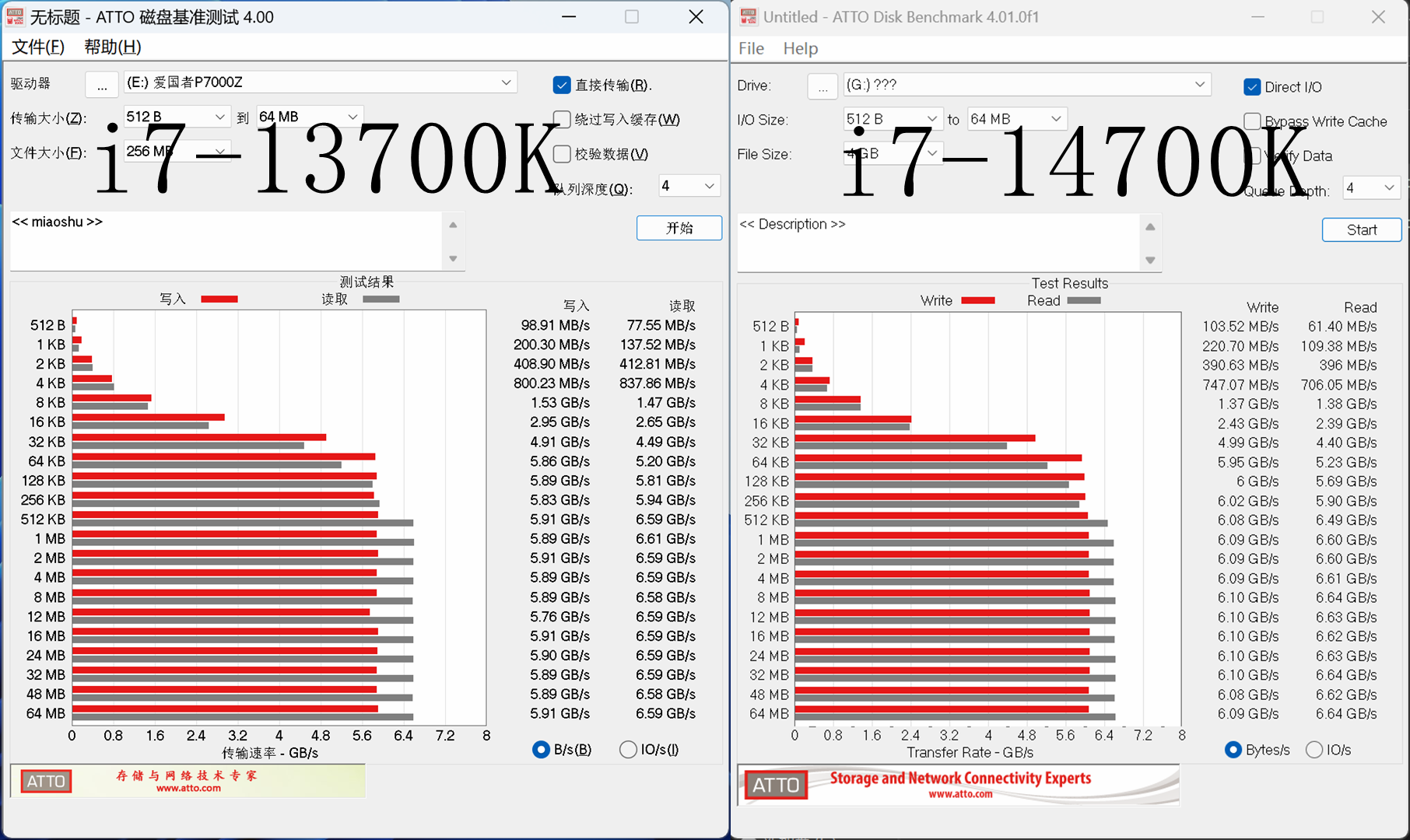Screen dimensions: 1410x840
Task: Click the 200.30 MB/s write value
Action: coord(552,345)
